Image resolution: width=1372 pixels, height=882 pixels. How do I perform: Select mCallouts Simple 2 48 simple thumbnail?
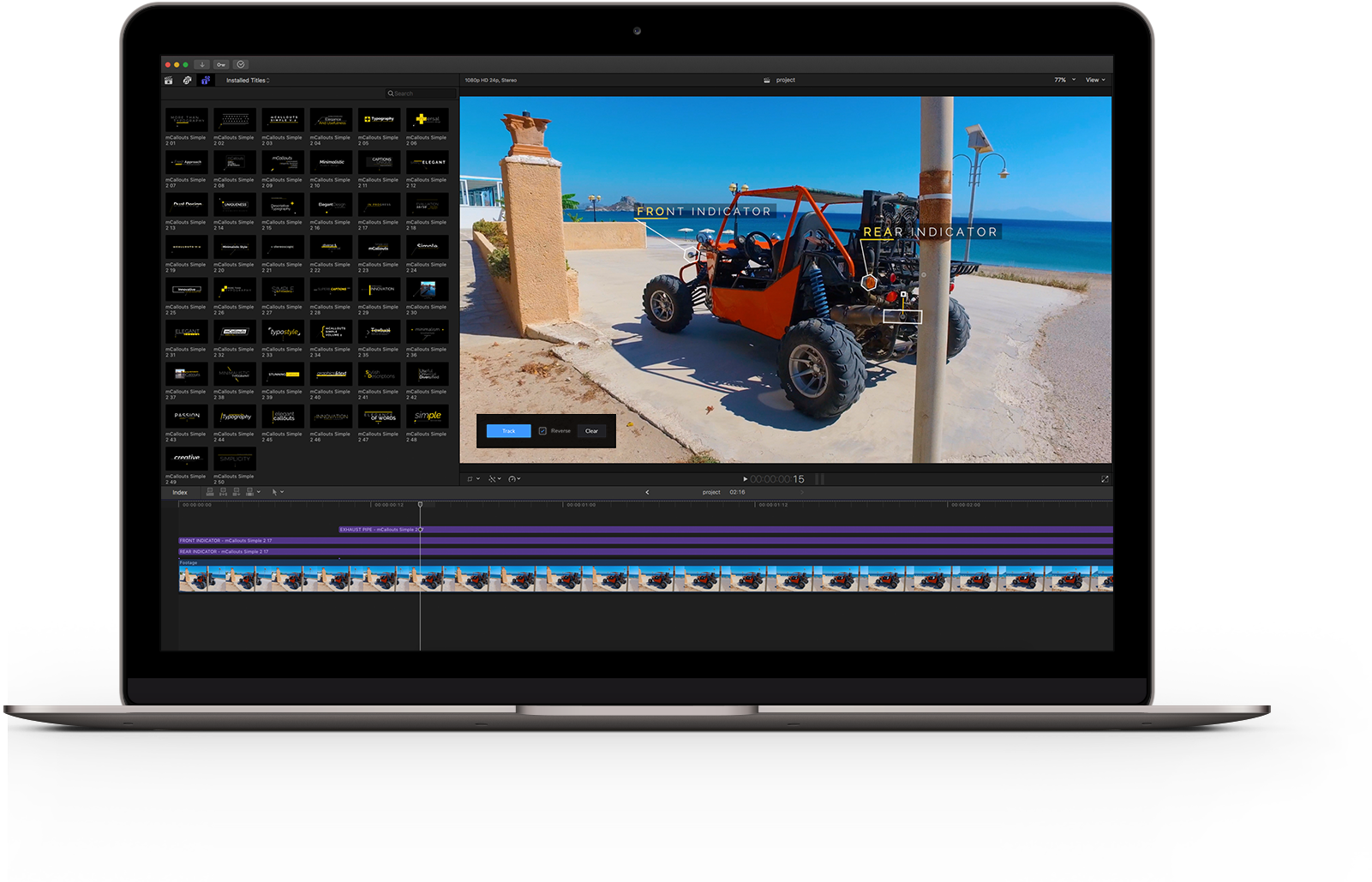[428, 417]
